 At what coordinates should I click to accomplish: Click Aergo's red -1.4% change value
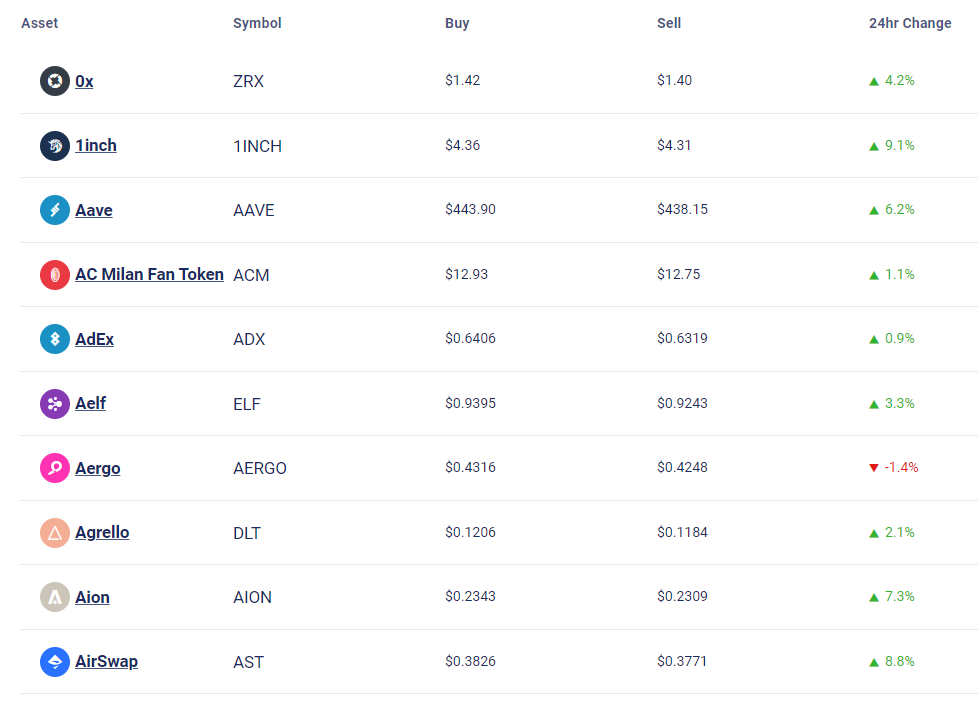click(901, 467)
